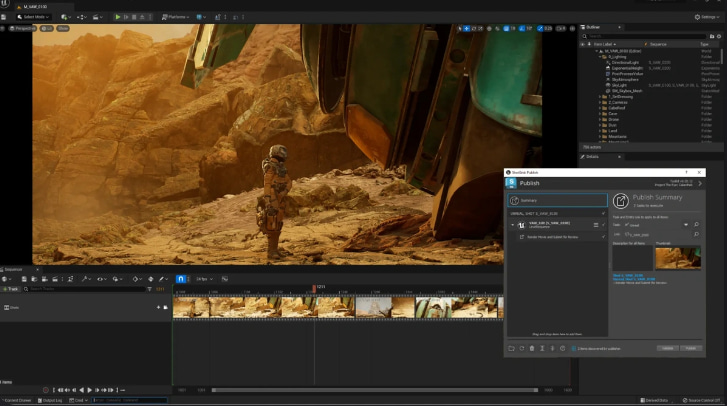Image resolution: width=727 pixels, height=406 pixels.
Task: Click the Stop simulation square button
Action: click(x=134, y=17)
